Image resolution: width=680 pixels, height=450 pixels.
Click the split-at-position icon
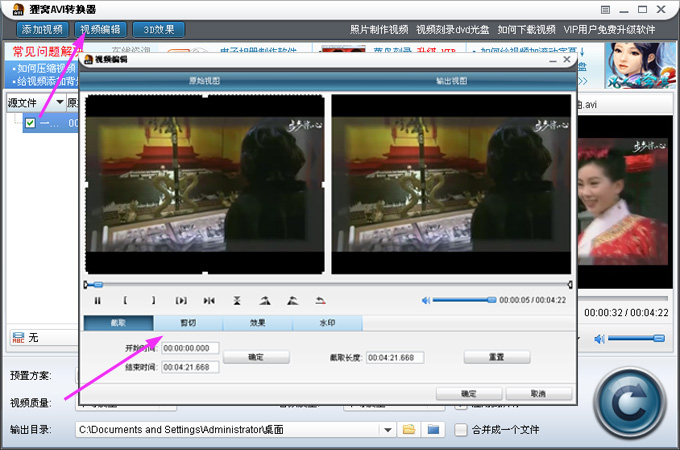(209, 300)
